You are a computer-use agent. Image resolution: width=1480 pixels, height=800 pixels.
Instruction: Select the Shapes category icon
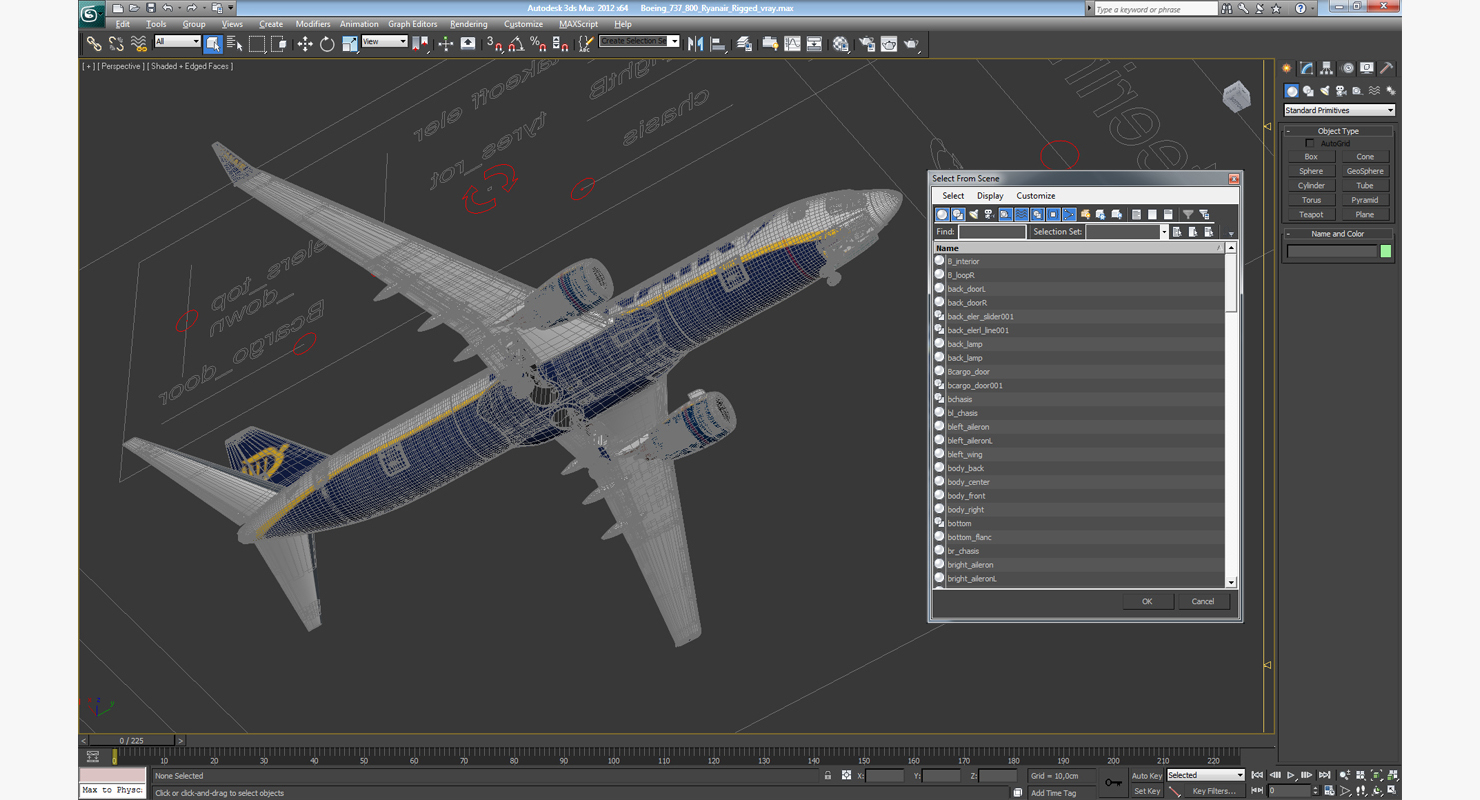[1308, 91]
